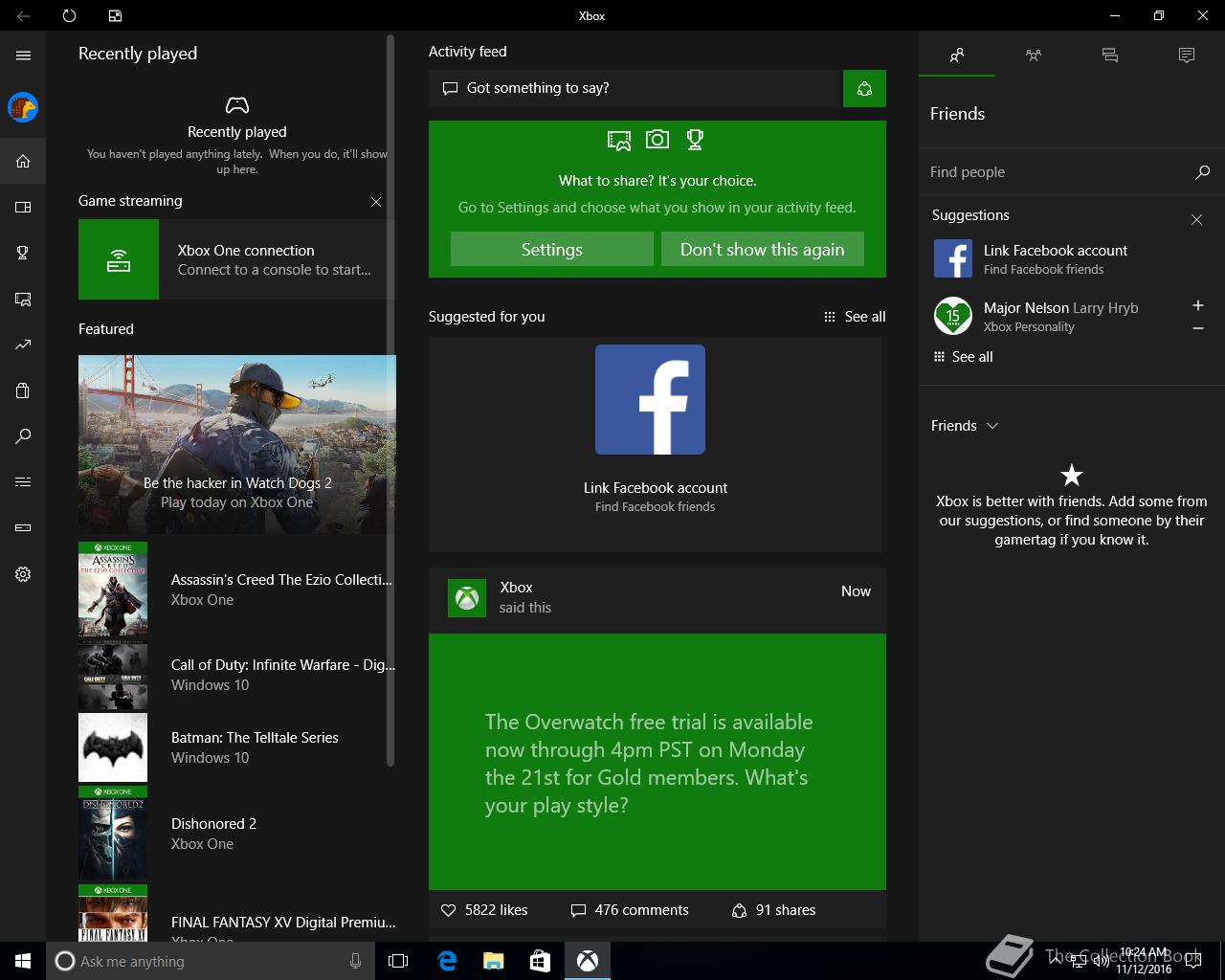Open Search magnifier icon in sidebar
The height and width of the screenshot is (980, 1225).
coord(23,436)
